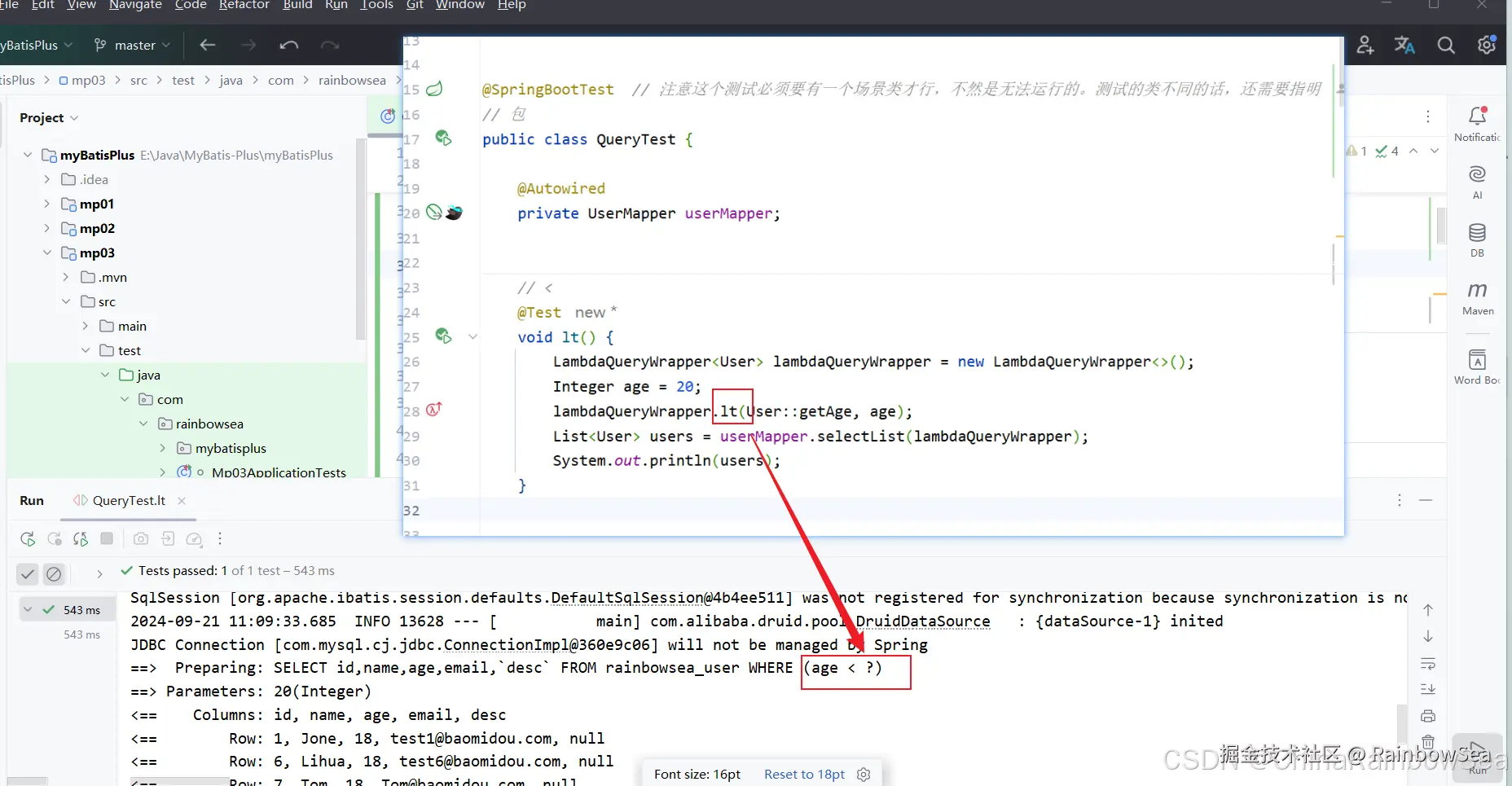
Task: Click the mp03 breadcrumb
Action: pyautogui.click(x=82, y=80)
